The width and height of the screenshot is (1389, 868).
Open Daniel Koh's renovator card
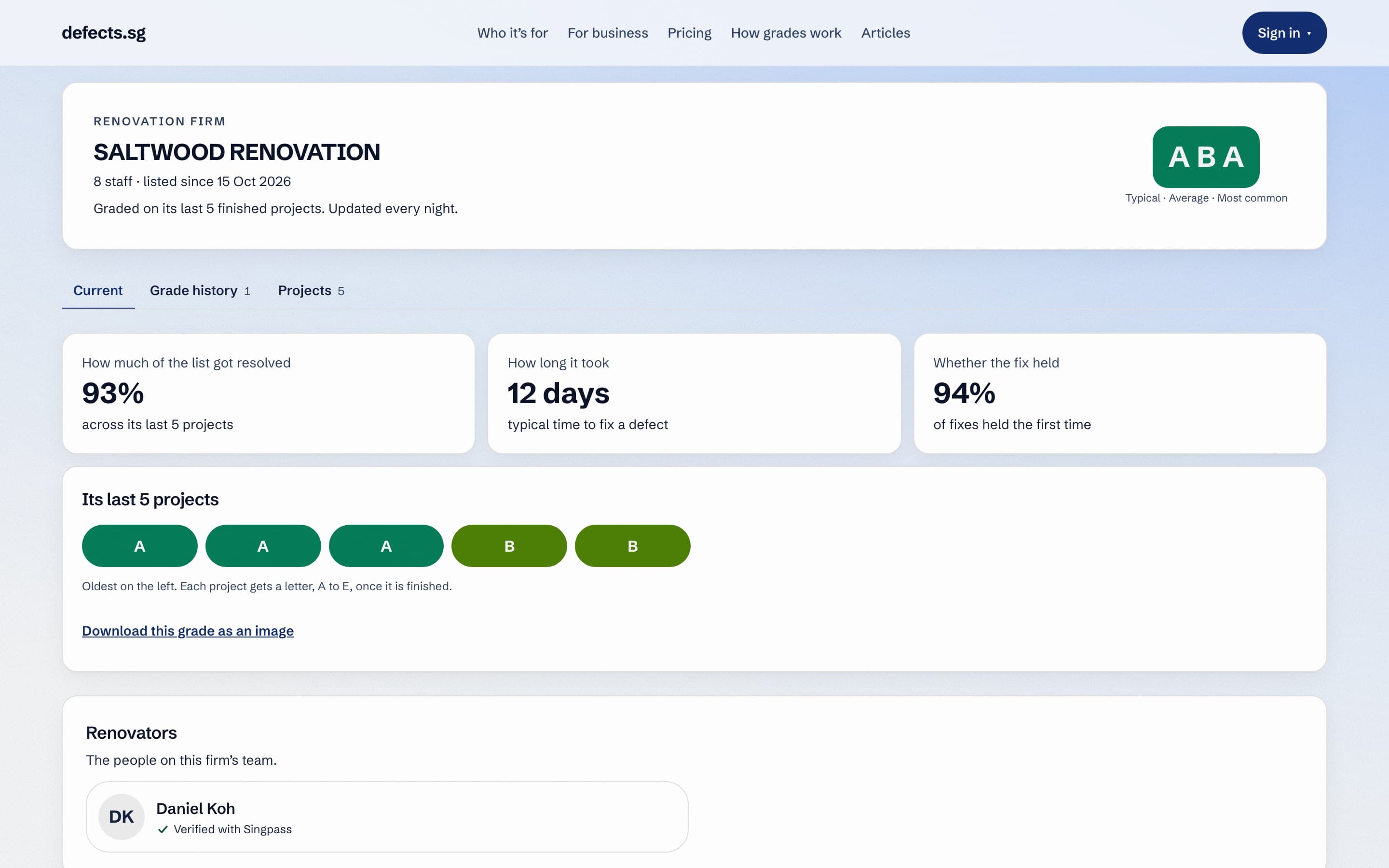(x=387, y=816)
